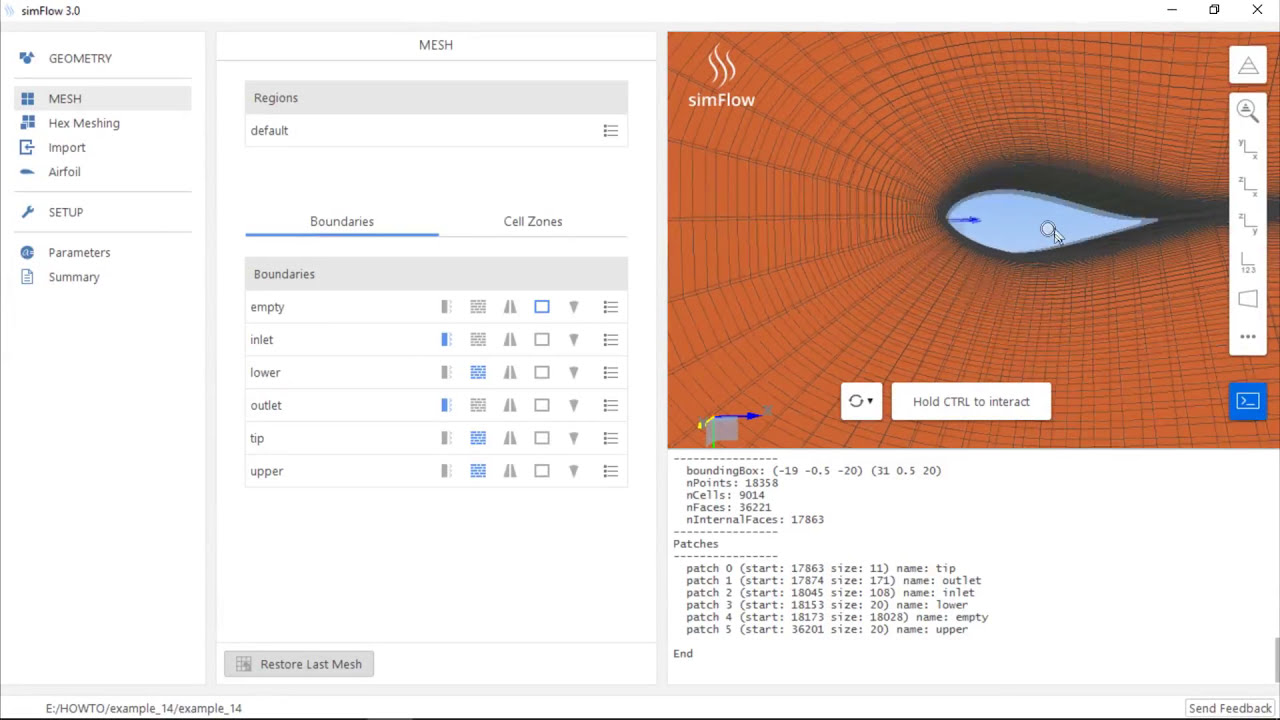Toggle perspective projection in the 3D view
Viewport: 1280px width, 720px height.
tap(1248, 298)
